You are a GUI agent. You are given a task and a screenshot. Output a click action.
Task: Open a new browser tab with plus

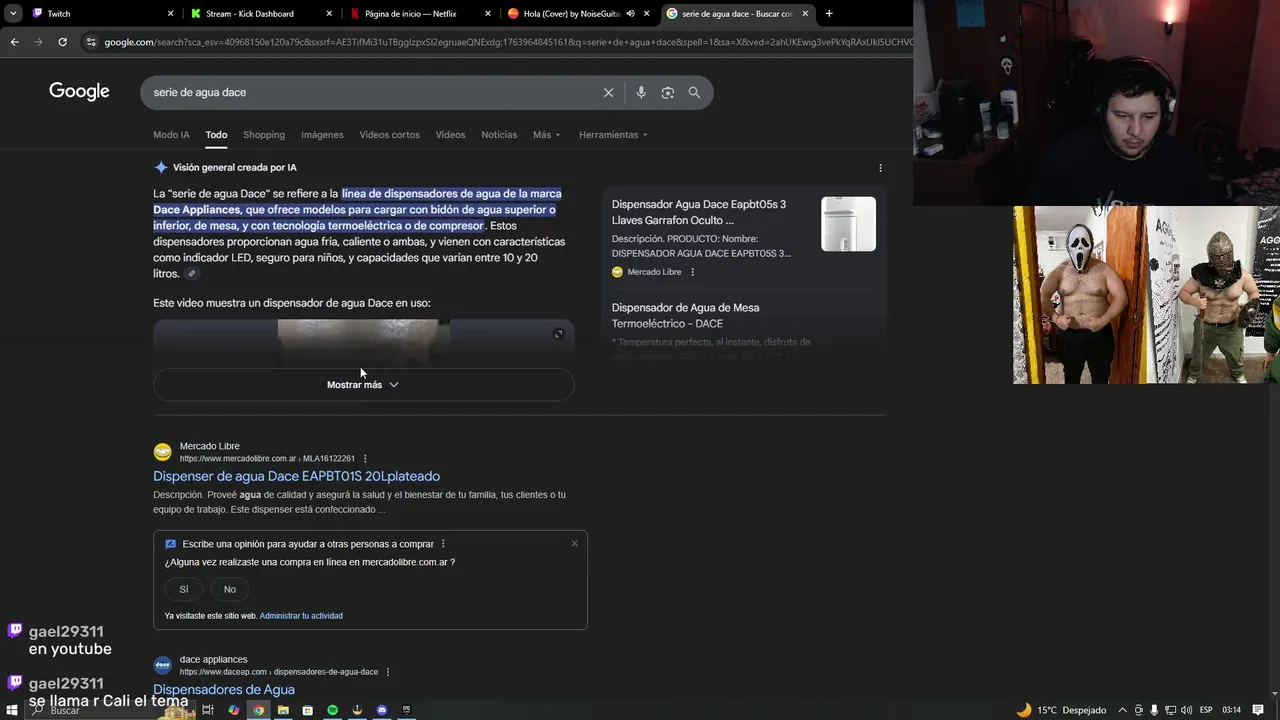(x=829, y=14)
